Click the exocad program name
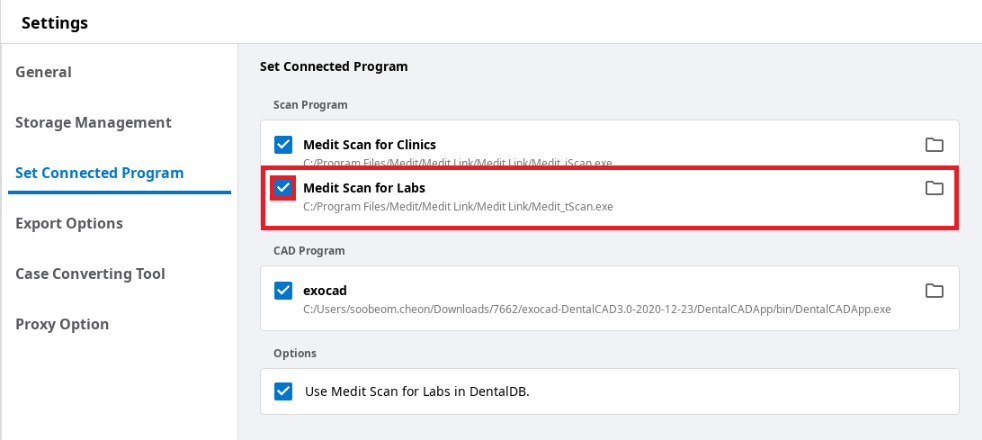Screen dimensions: 982x440 coord(325,290)
